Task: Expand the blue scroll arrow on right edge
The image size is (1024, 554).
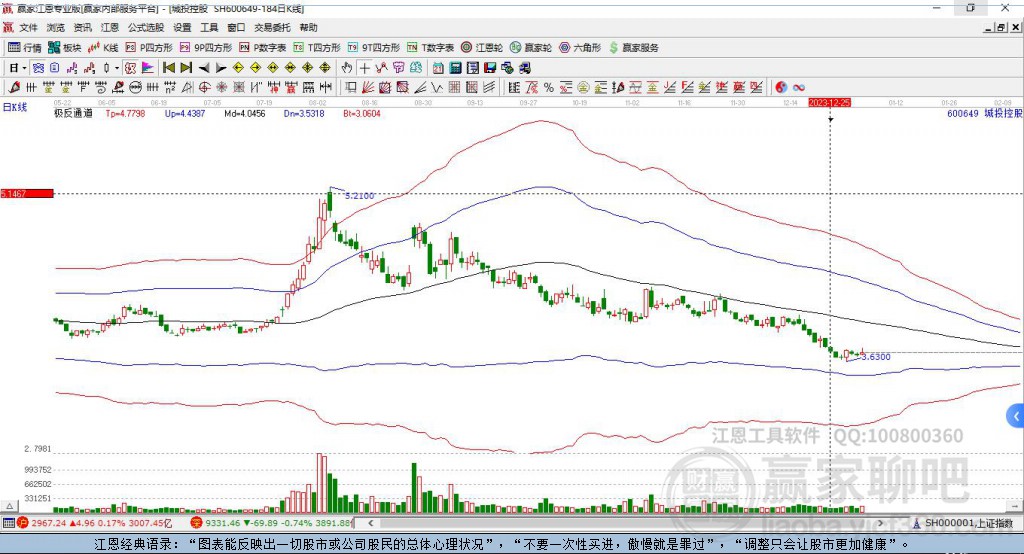Action: click(1016, 415)
